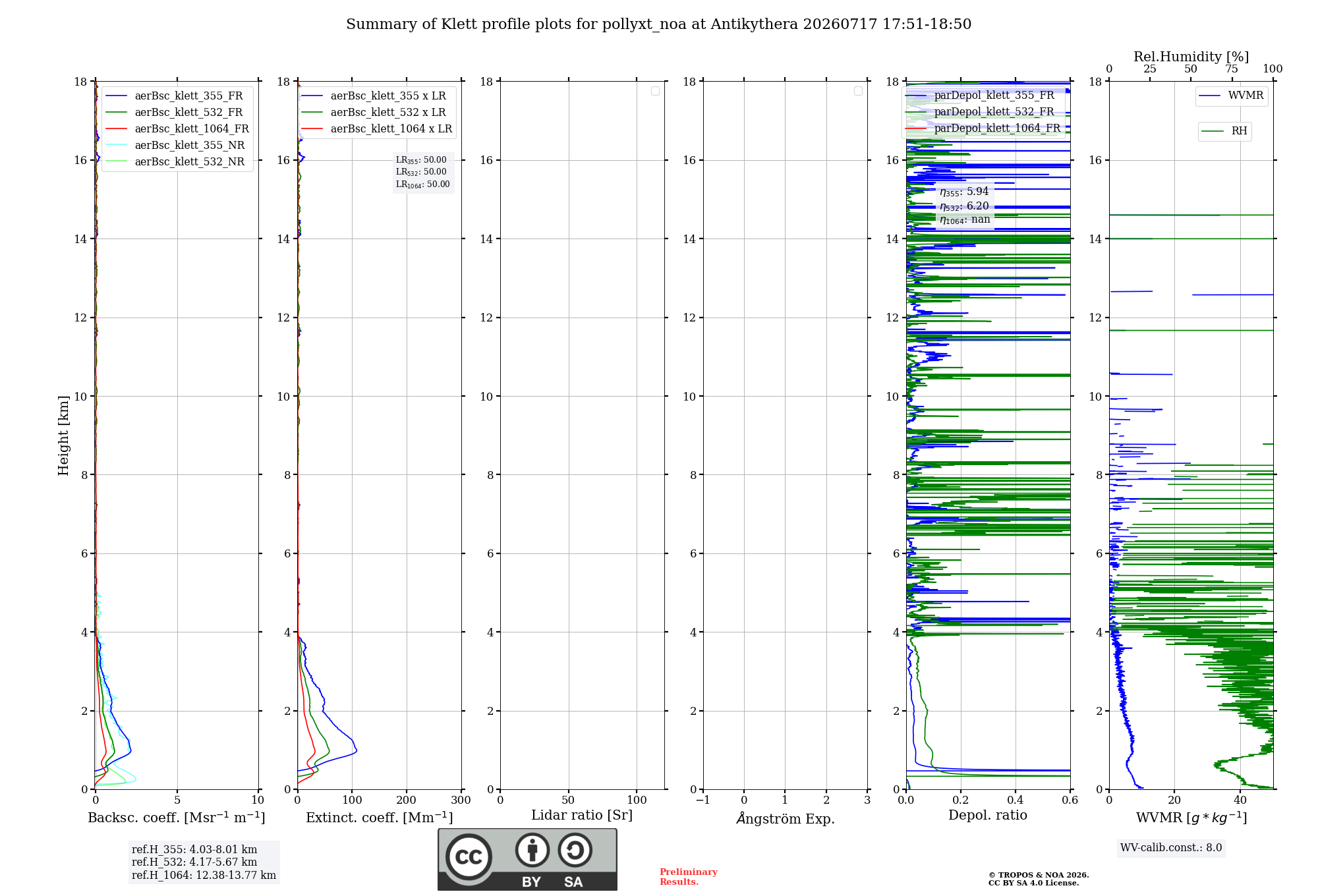Viewport: 1318px width, 896px height.
Task: Click the ref.H_1064 reference height line
Action: pos(204,876)
